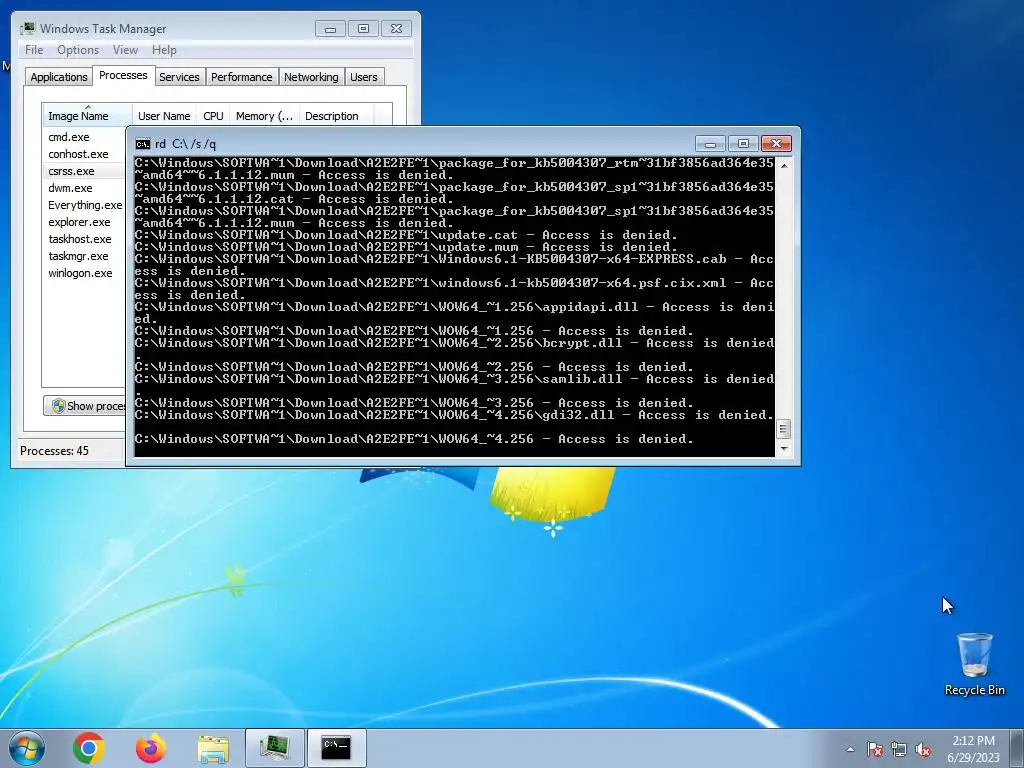Click the cmd window scroll down arrow
This screenshot has height=768, width=1024.
pos(784,449)
